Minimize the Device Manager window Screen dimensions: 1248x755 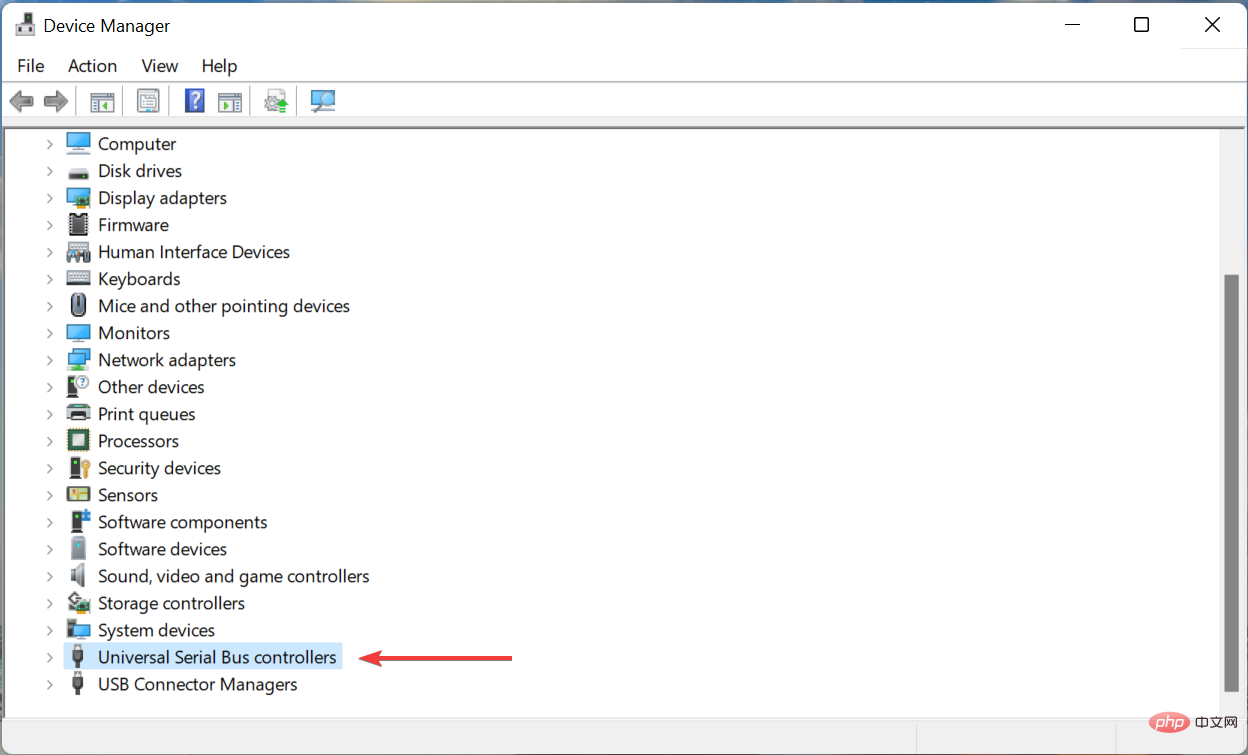tap(1071, 25)
